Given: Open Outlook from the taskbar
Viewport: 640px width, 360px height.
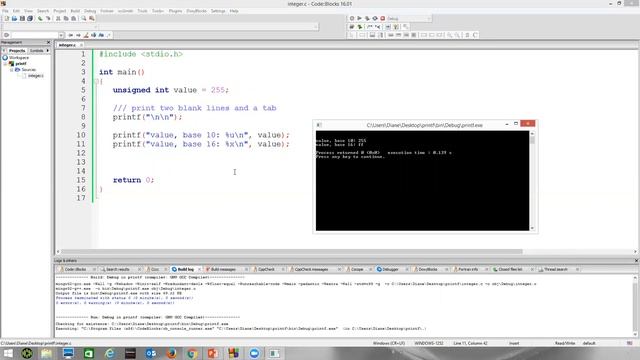Looking at the screenshot, I should [x=151, y=353].
